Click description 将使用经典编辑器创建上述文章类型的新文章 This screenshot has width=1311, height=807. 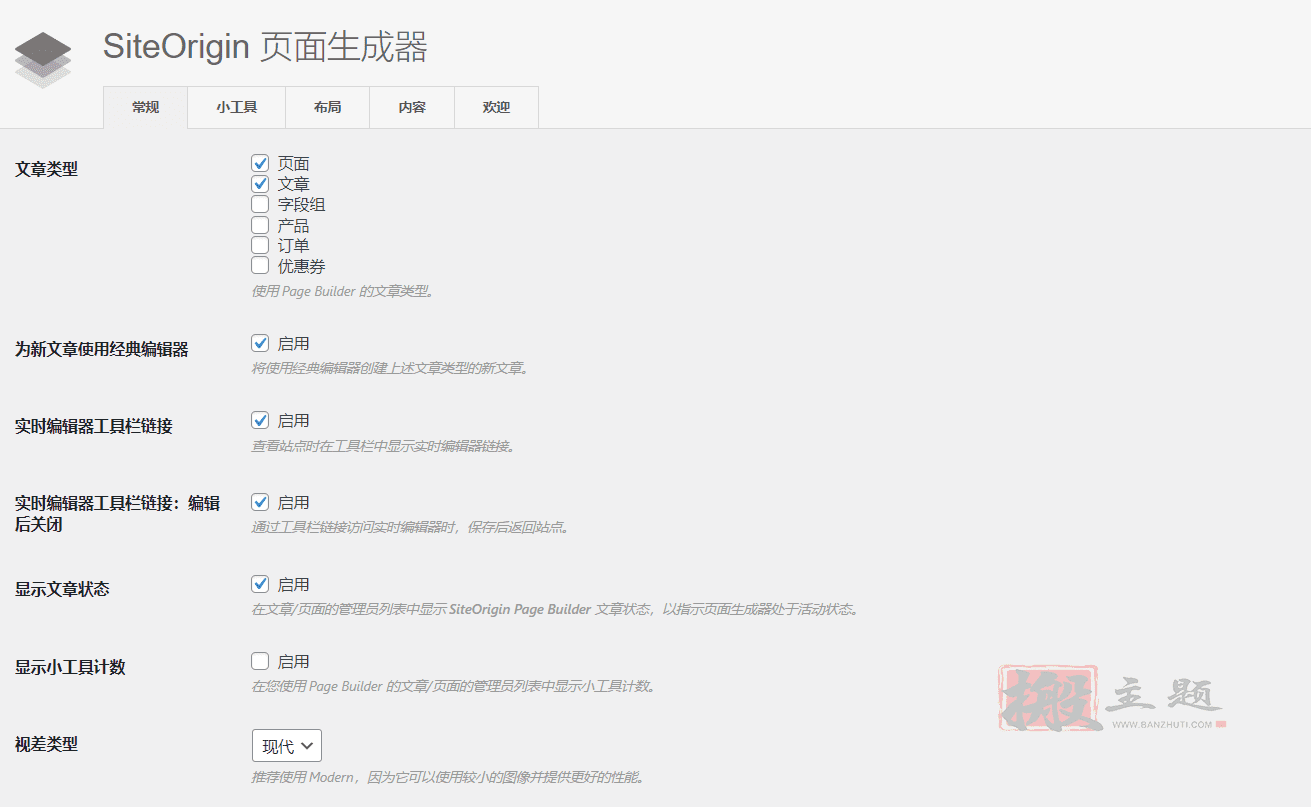(389, 368)
